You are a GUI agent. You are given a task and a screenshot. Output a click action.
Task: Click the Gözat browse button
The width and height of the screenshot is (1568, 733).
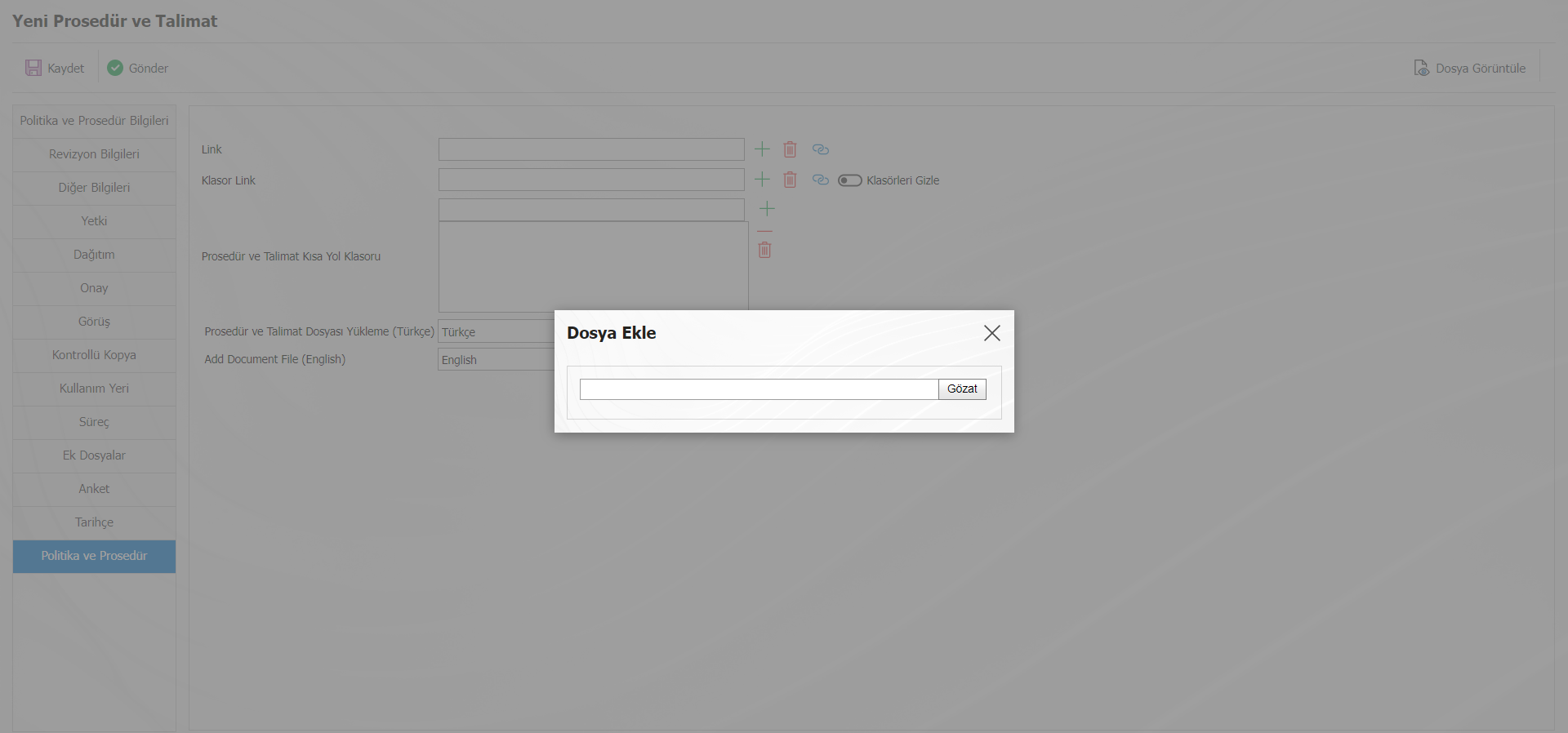[962, 389]
